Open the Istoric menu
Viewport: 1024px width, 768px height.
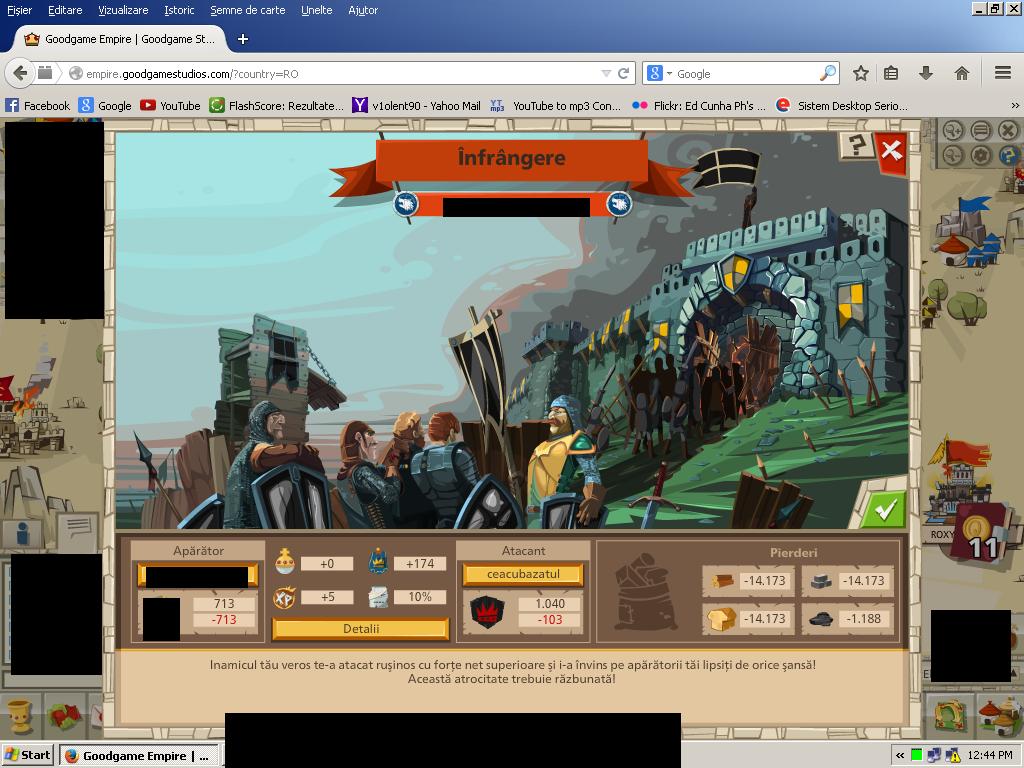pos(179,10)
